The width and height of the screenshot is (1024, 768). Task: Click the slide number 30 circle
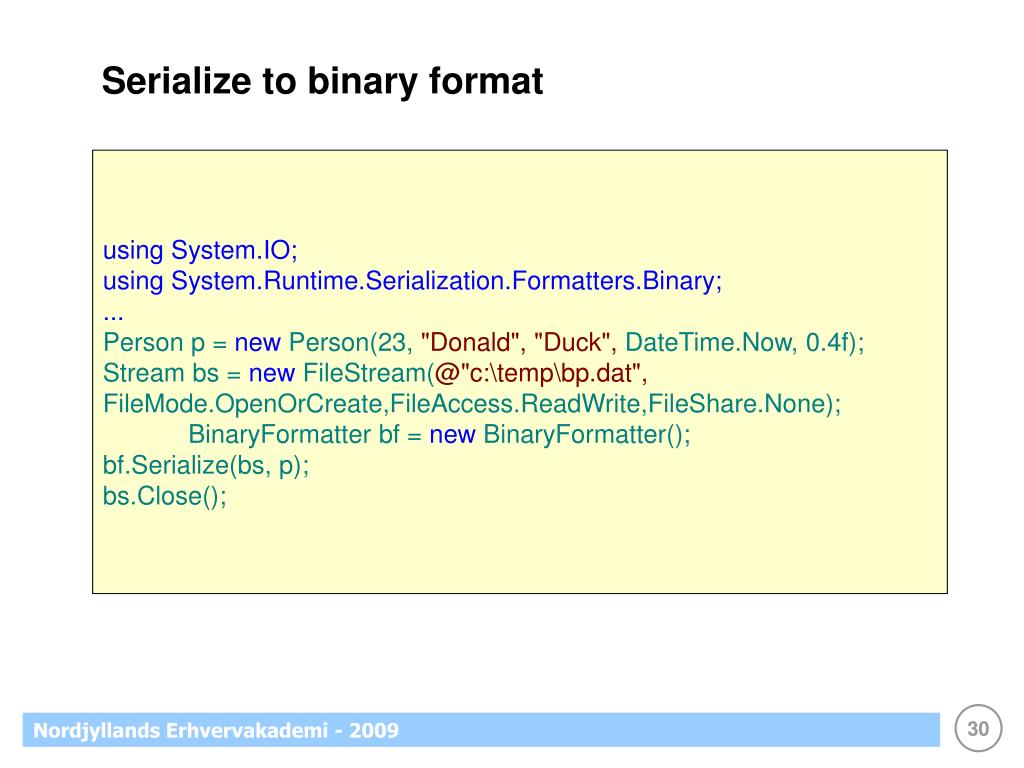click(x=978, y=729)
